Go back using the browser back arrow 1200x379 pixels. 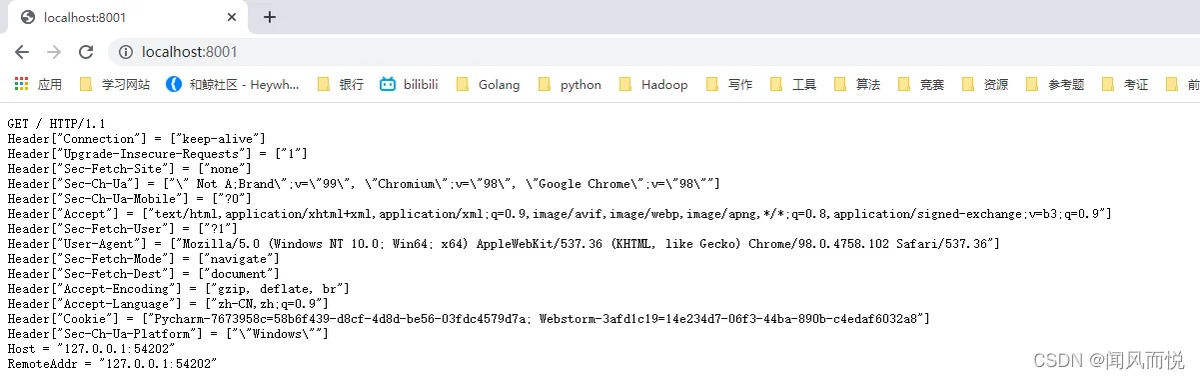pos(22,52)
